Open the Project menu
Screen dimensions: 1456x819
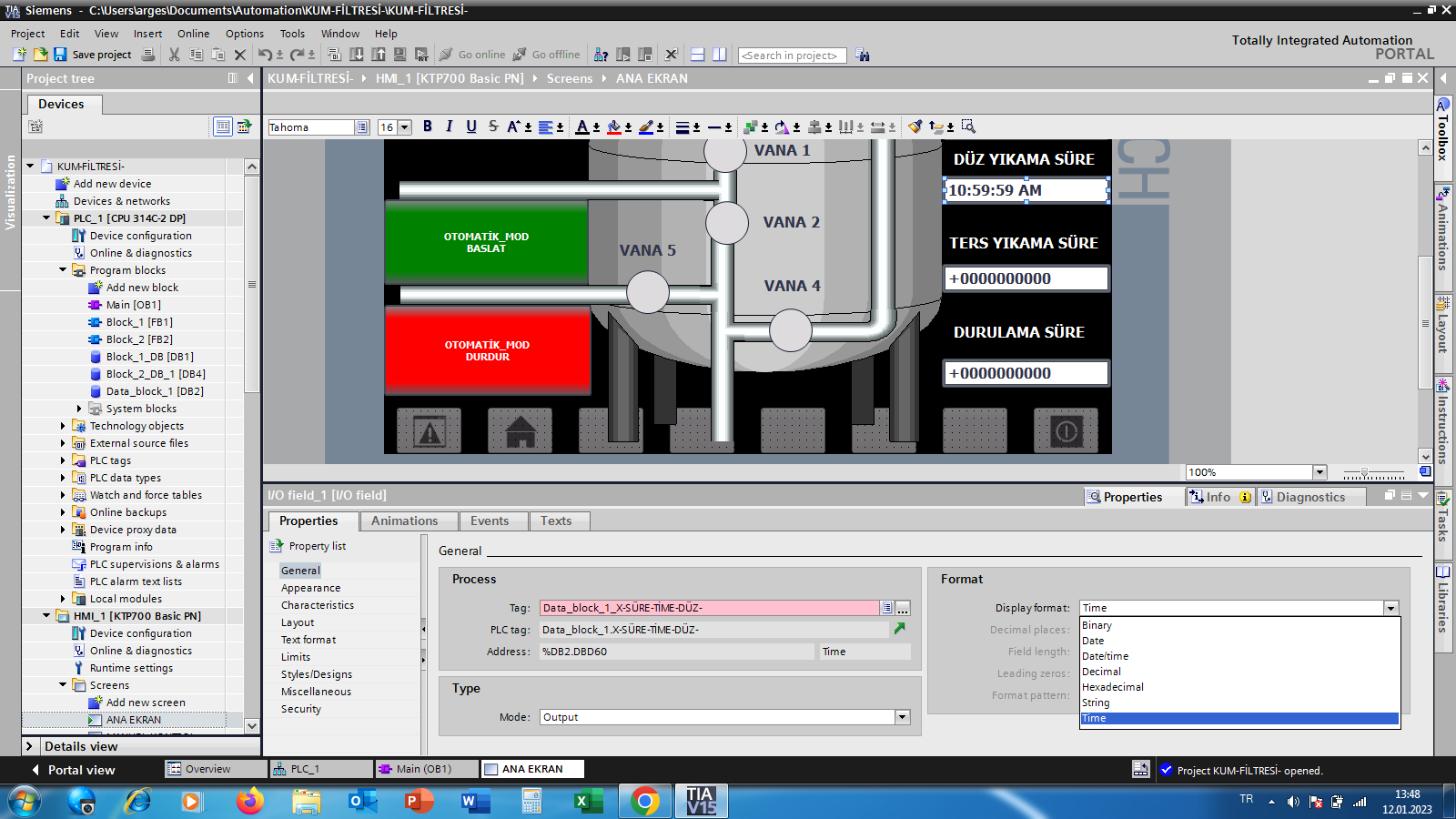pos(28,34)
